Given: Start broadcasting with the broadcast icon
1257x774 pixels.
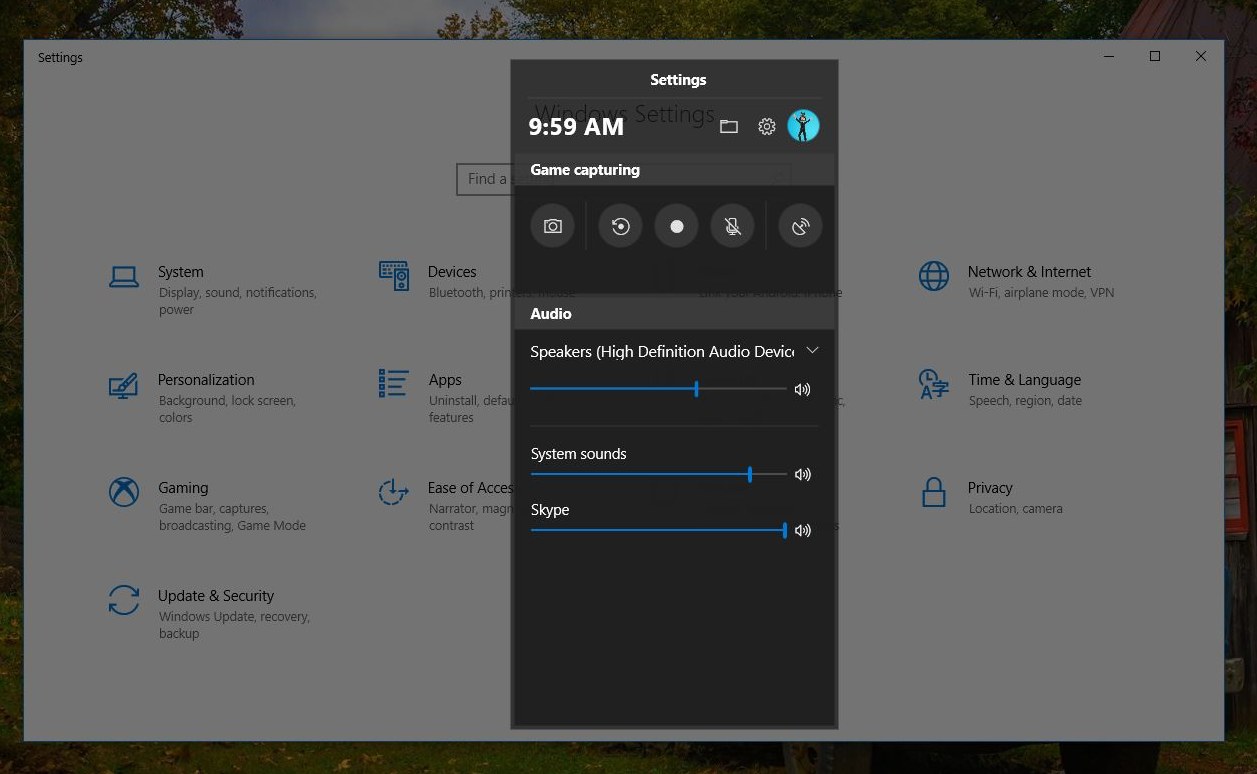Looking at the screenshot, I should pyautogui.click(x=800, y=226).
